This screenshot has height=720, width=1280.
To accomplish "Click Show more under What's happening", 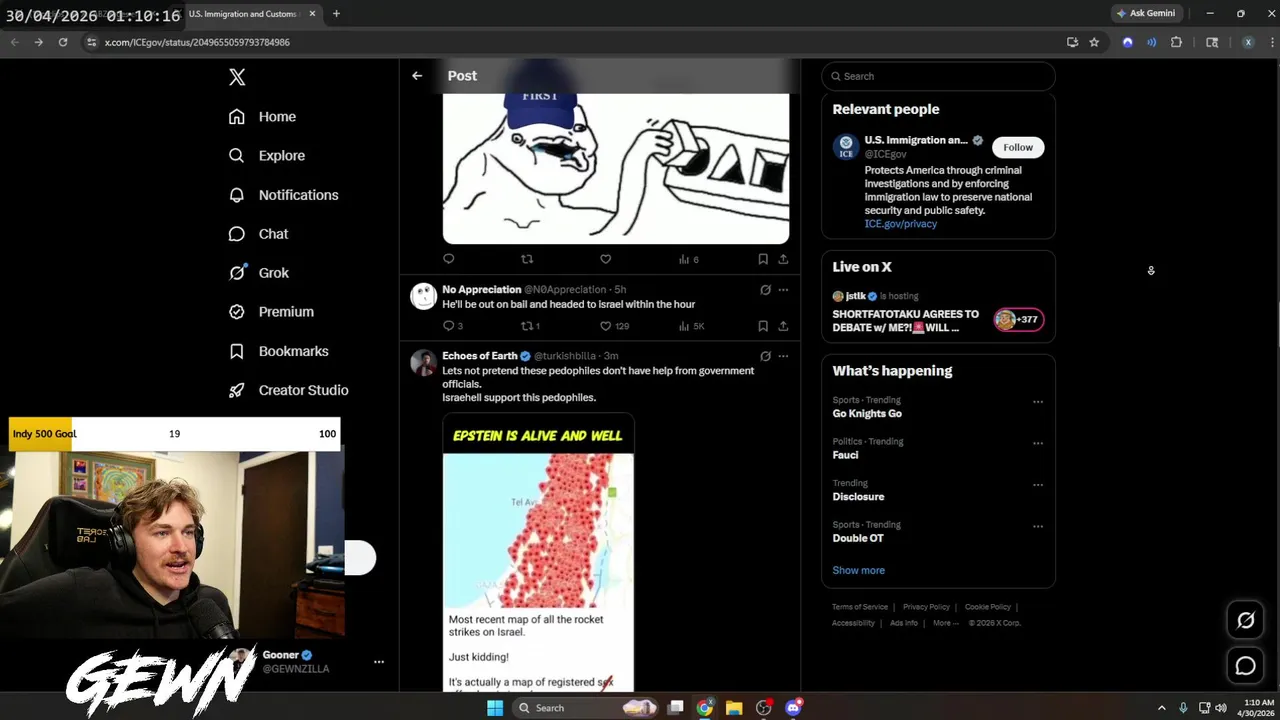I will click(858, 570).
